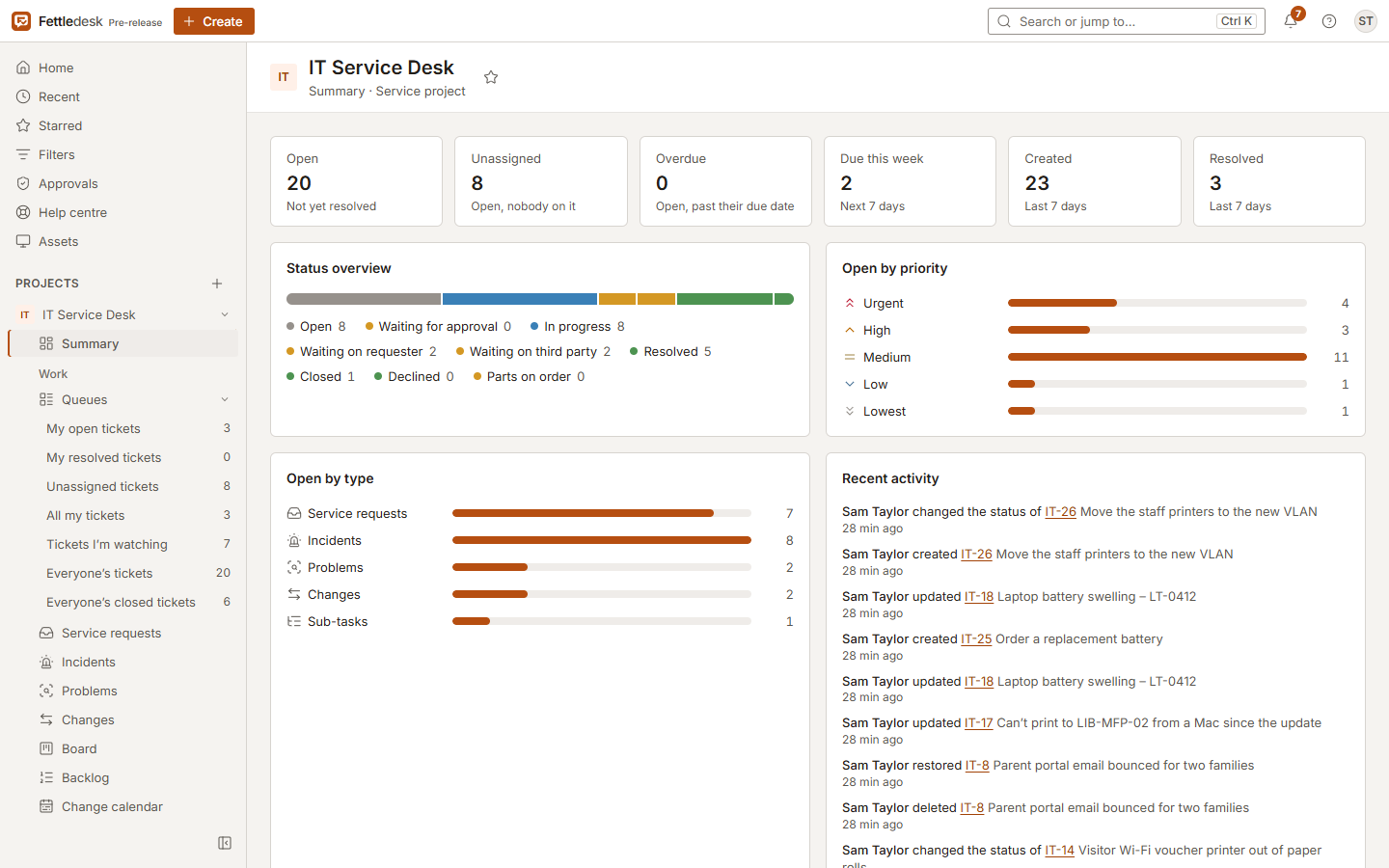
Task: Click the Problems icon in sidebar
Action: point(46,691)
